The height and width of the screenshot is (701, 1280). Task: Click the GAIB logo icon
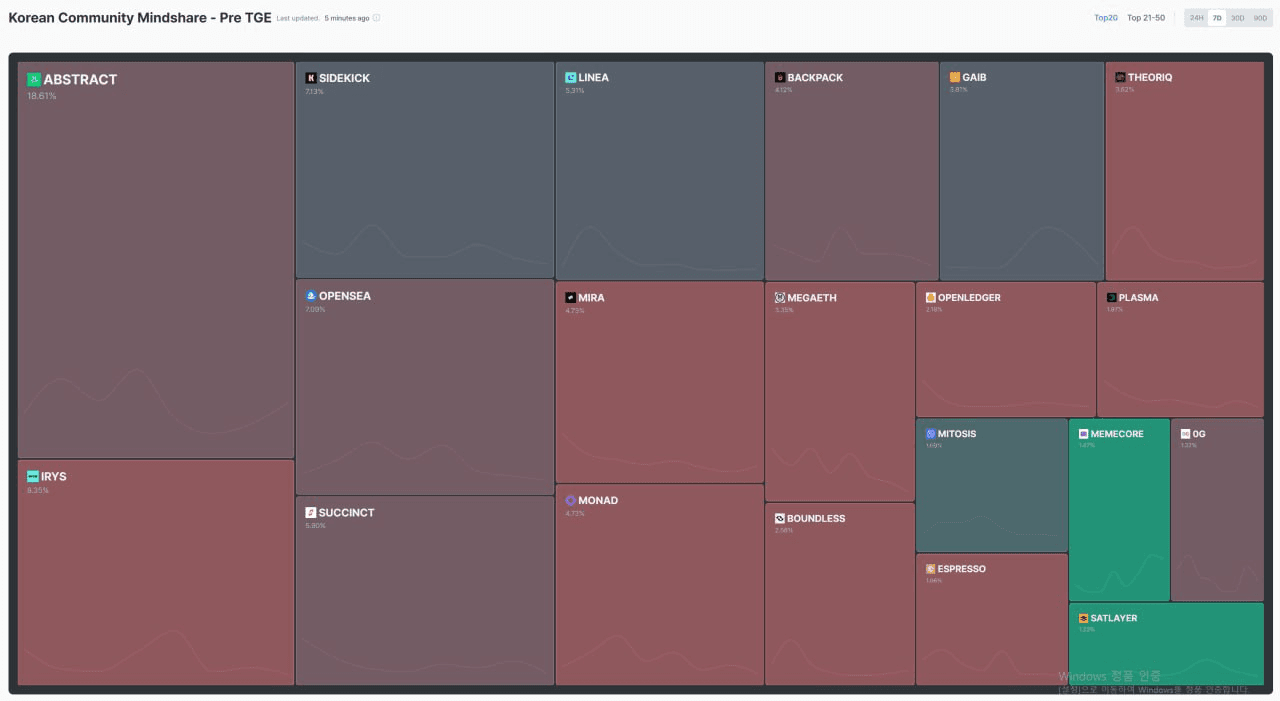point(955,77)
